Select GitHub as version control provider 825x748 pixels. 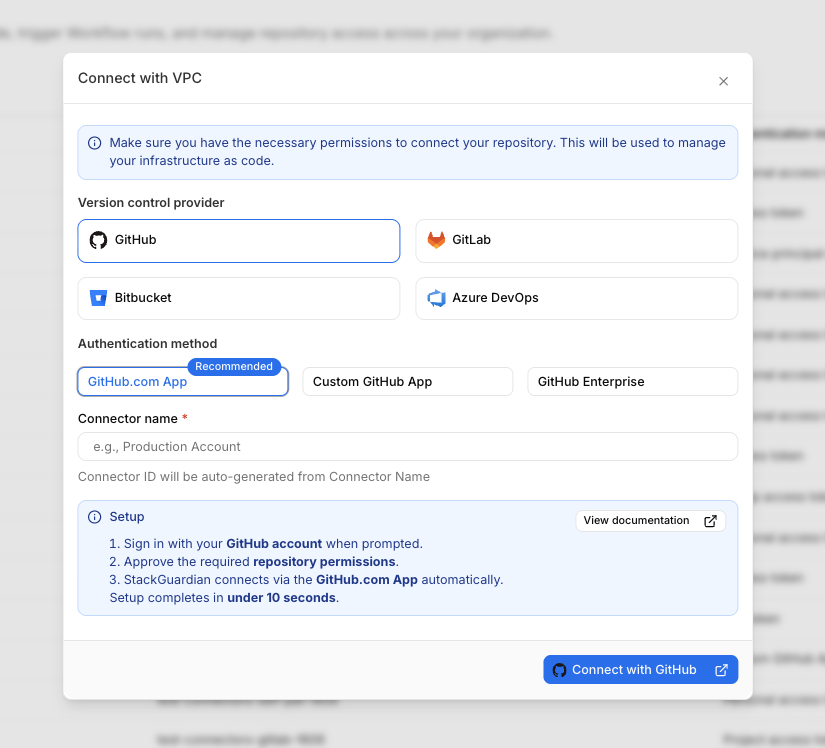tap(239, 241)
